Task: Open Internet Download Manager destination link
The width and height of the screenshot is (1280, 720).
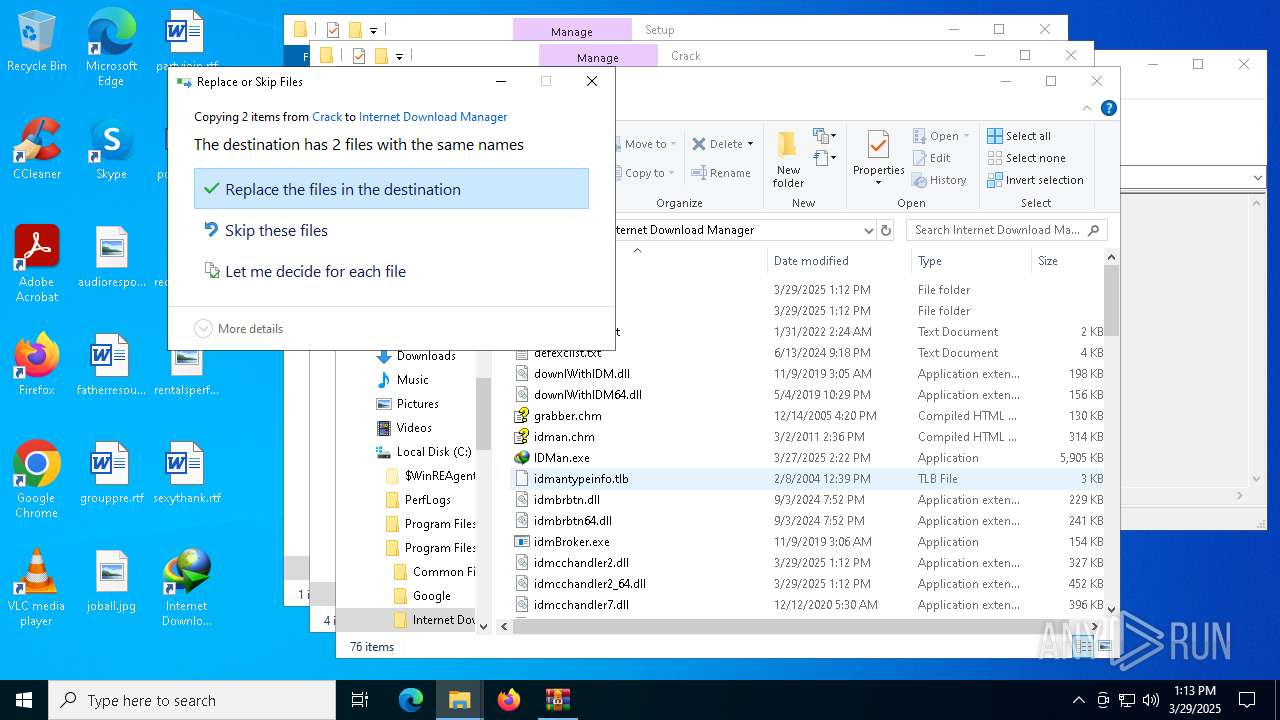Action: point(433,117)
